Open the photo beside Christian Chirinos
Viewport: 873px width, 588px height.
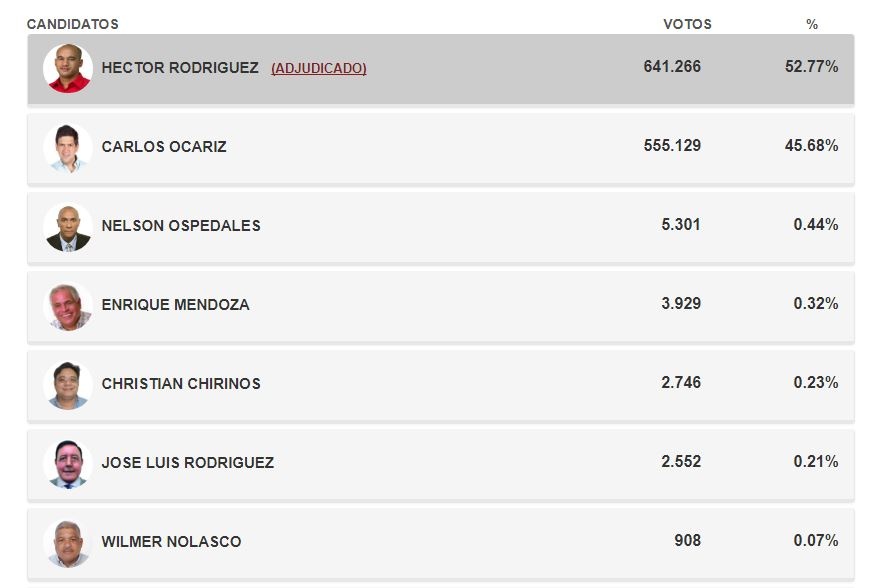click(68, 384)
